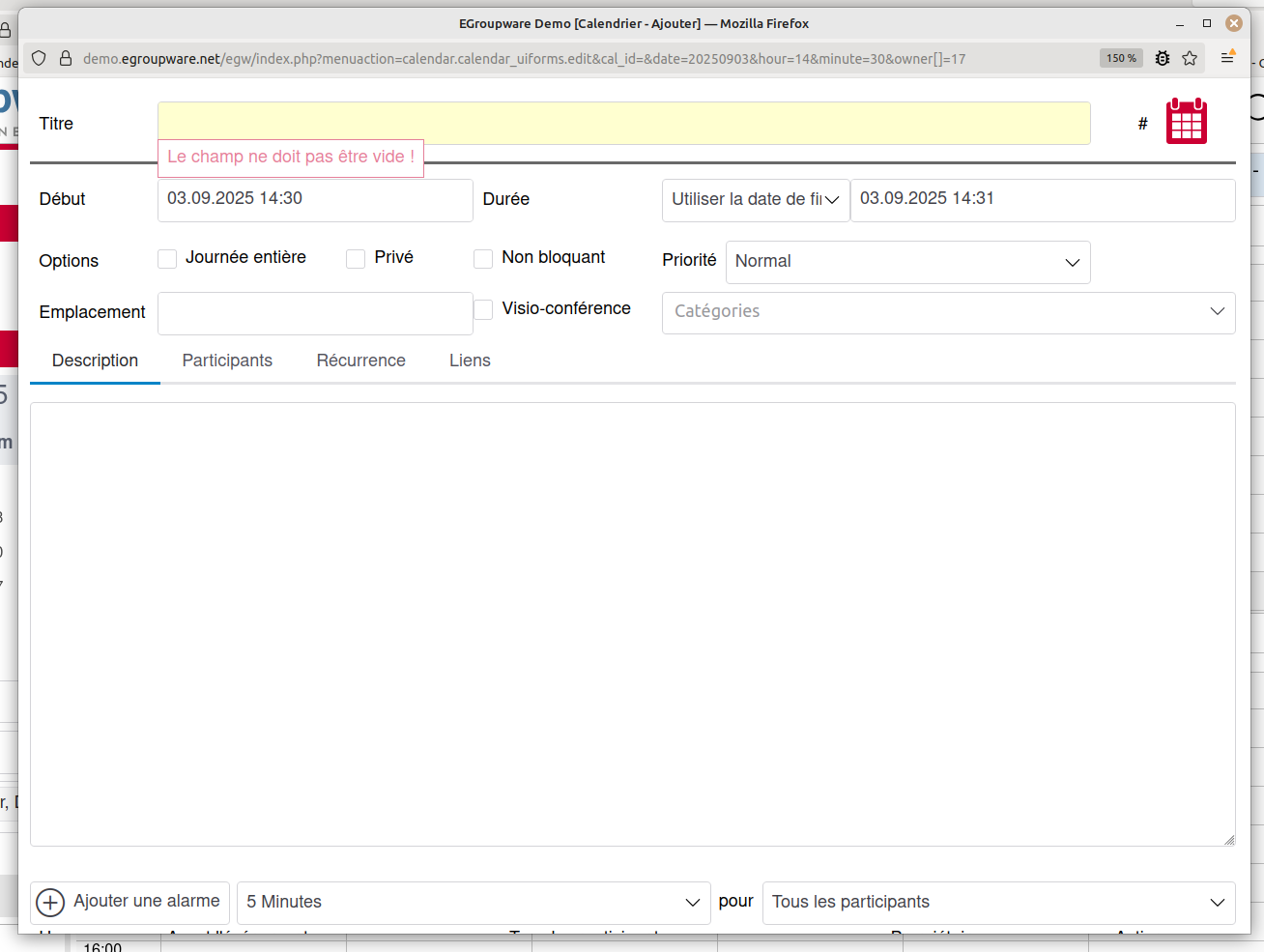The image size is (1264, 952).
Task: Tick the Privé checkbox
Action: click(x=356, y=259)
